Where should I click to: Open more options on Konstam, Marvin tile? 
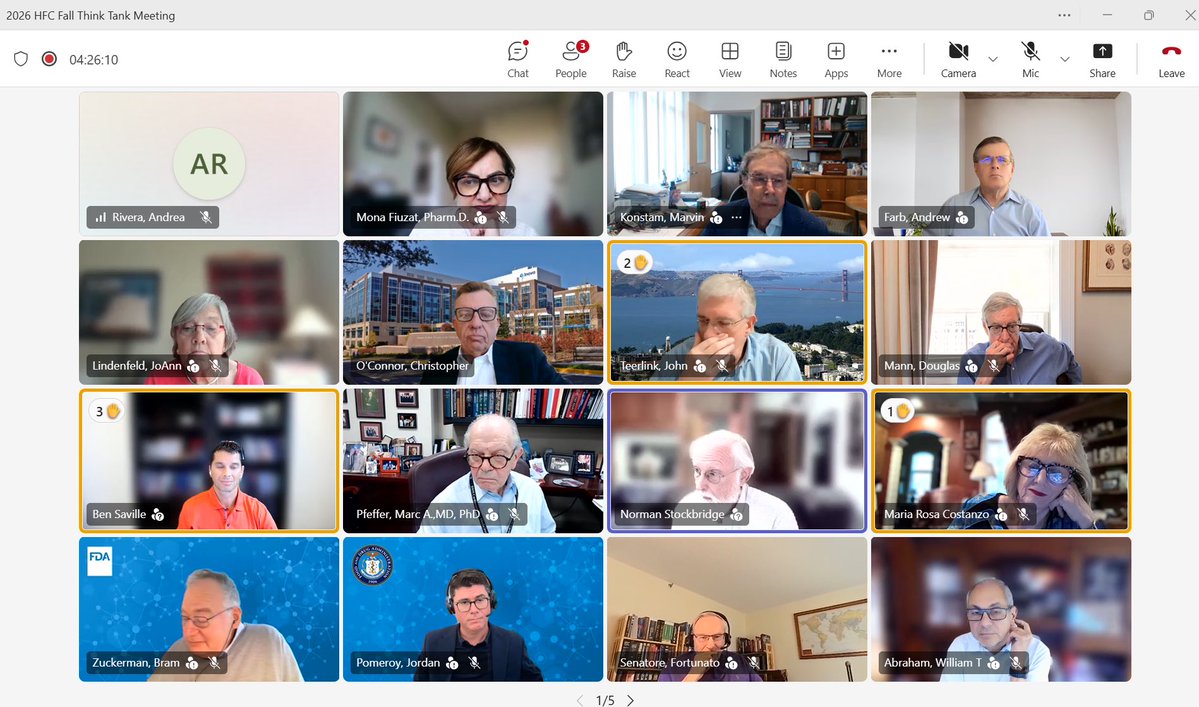pyautogui.click(x=736, y=217)
